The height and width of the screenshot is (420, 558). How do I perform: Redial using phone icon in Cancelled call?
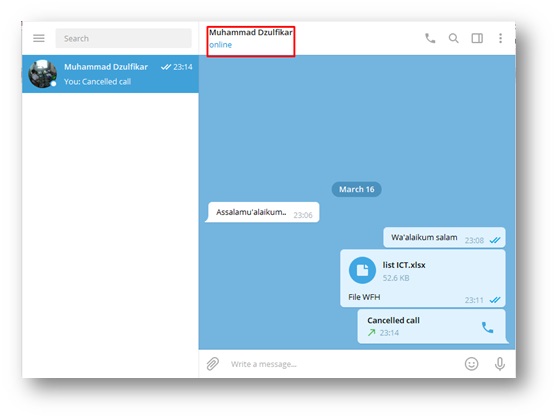[x=487, y=327]
